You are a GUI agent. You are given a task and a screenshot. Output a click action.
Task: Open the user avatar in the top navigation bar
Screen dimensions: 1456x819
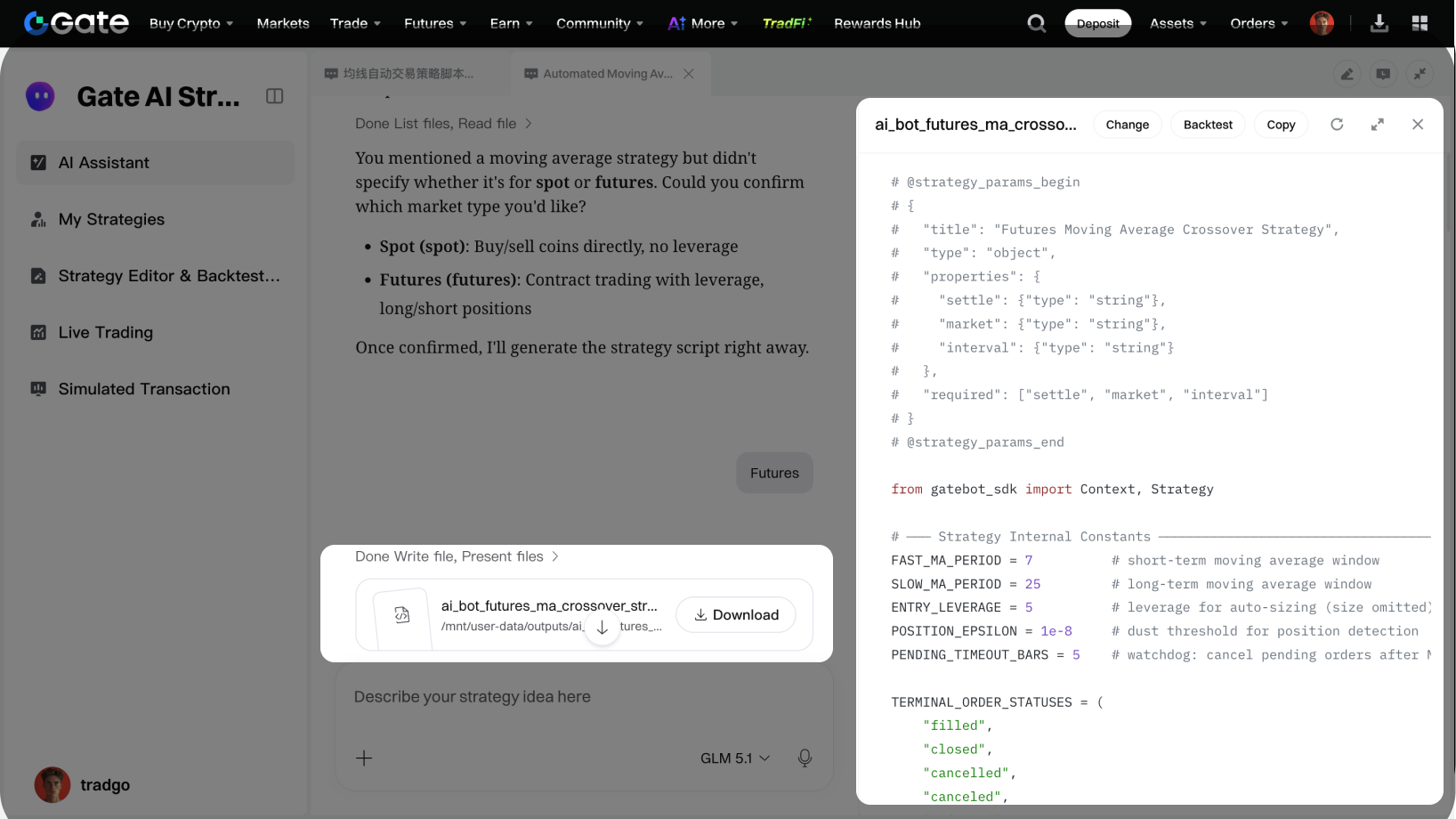click(1322, 23)
